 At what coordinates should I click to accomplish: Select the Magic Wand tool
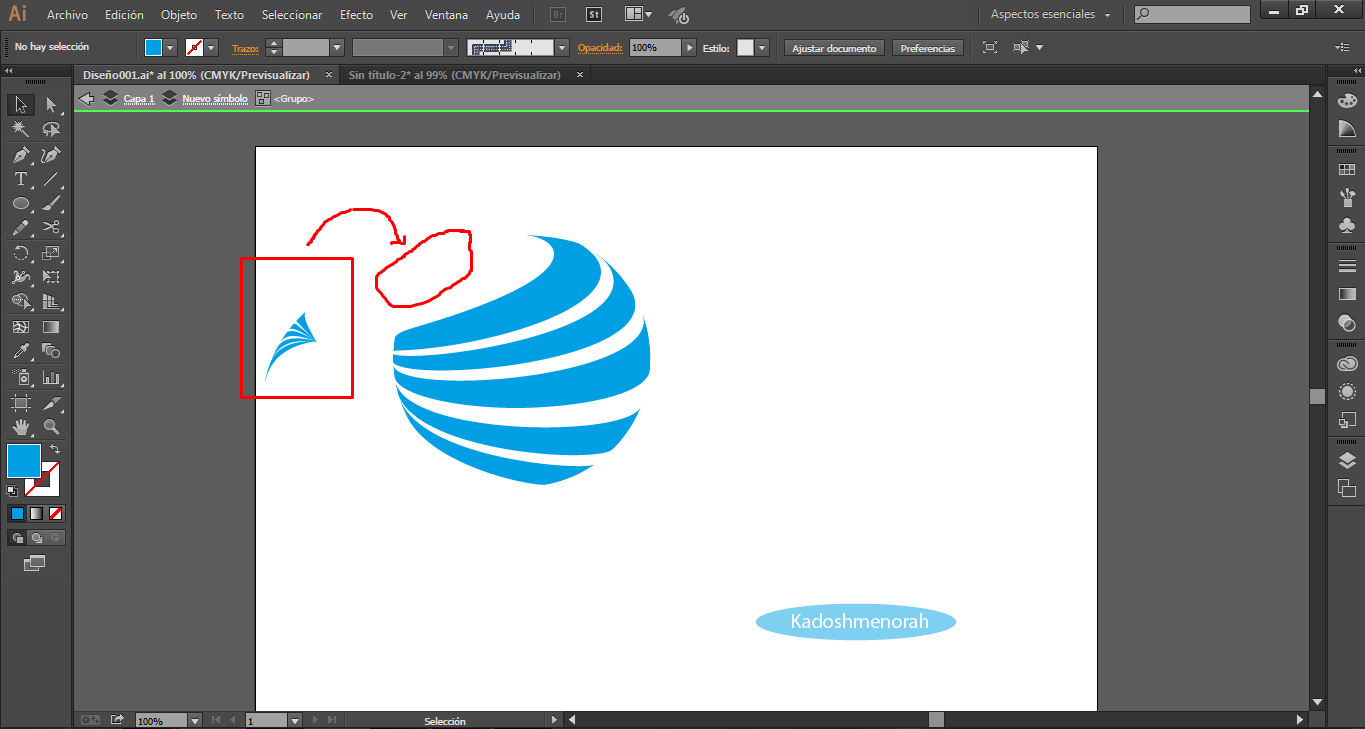(x=20, y=129)
